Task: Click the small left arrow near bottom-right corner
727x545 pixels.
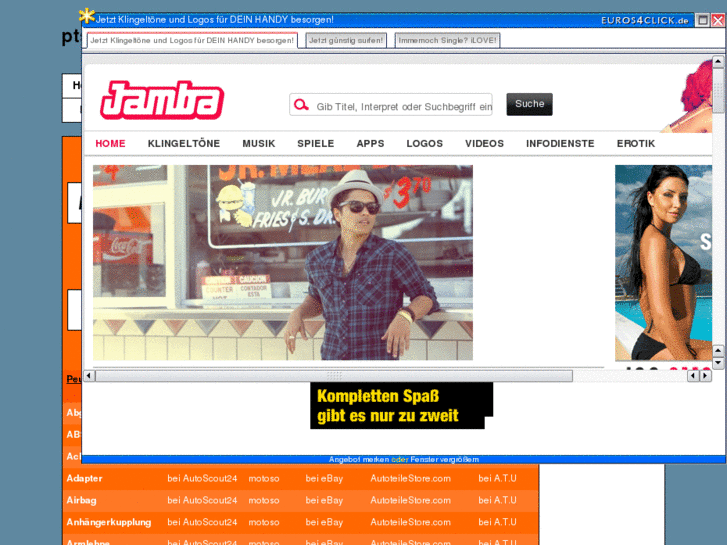Action: pyautogui.click(x=693, y=375)
